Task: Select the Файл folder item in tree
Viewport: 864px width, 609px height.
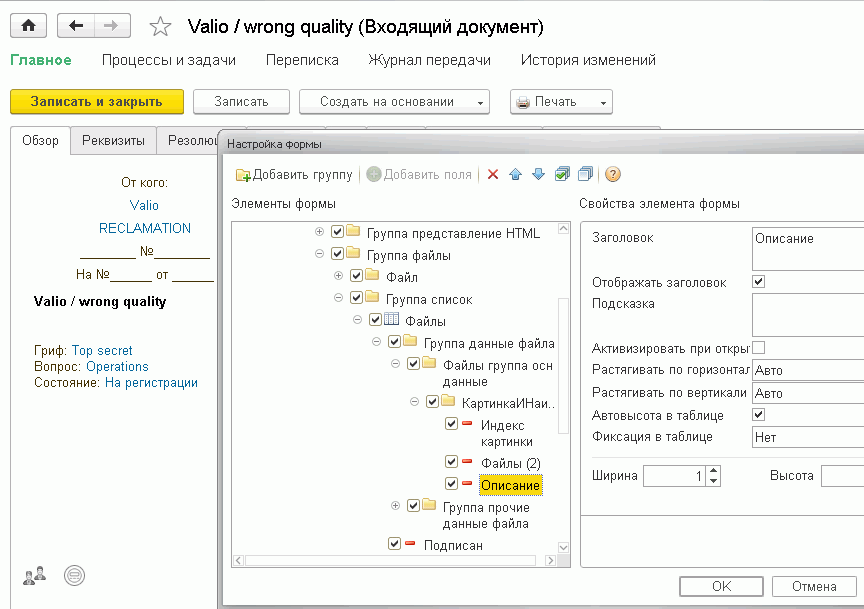Action: click(x=402, y=277)
